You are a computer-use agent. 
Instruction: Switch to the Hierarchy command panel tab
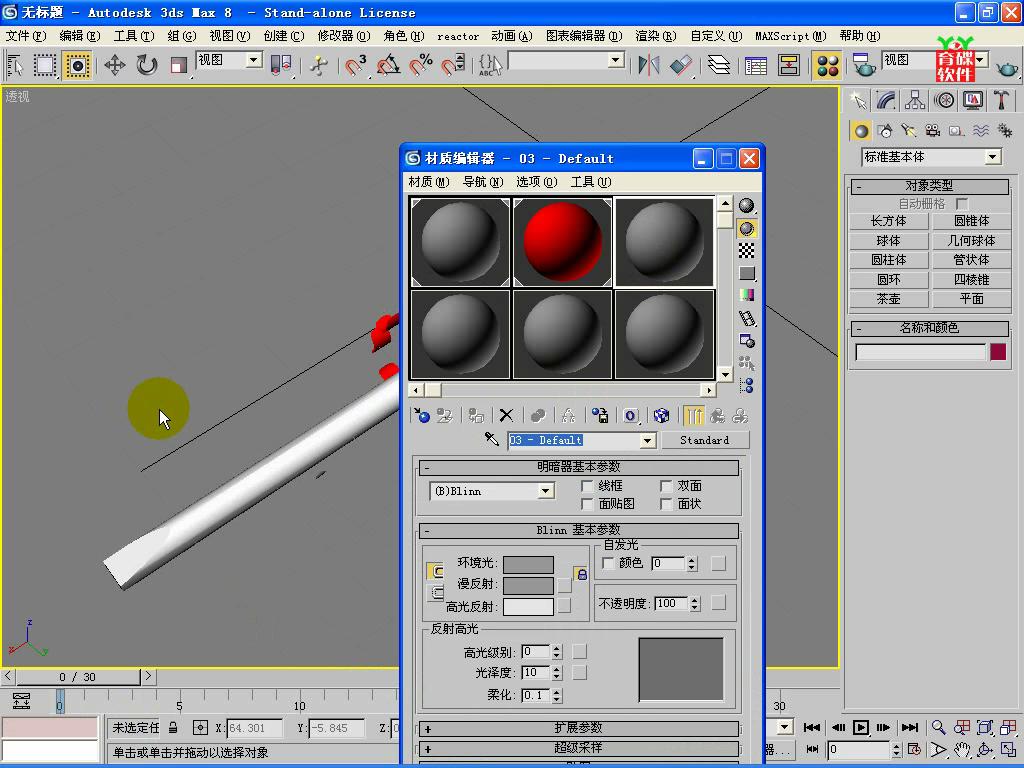coord(915,100)
